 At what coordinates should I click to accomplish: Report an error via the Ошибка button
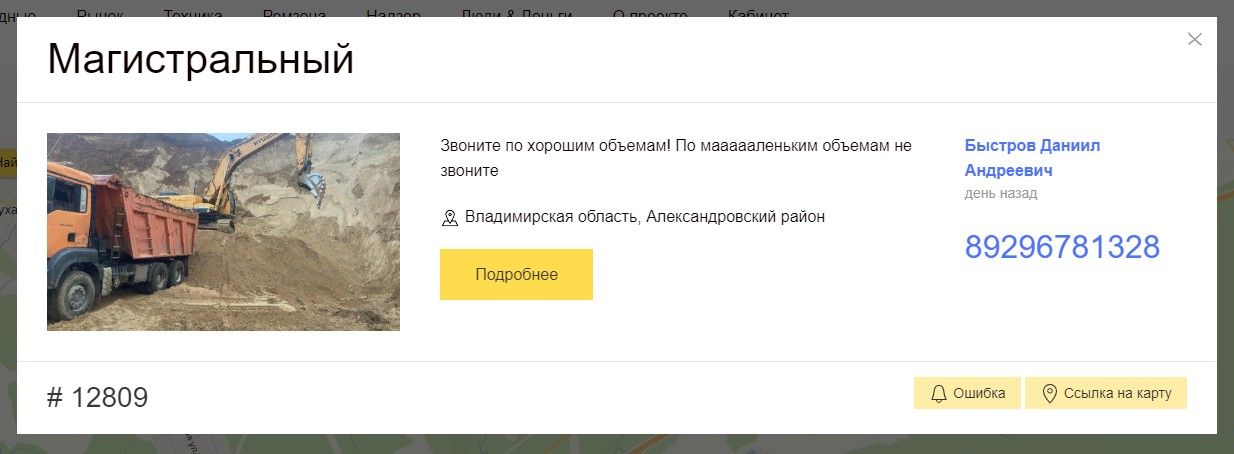click(x=966, y=393)
